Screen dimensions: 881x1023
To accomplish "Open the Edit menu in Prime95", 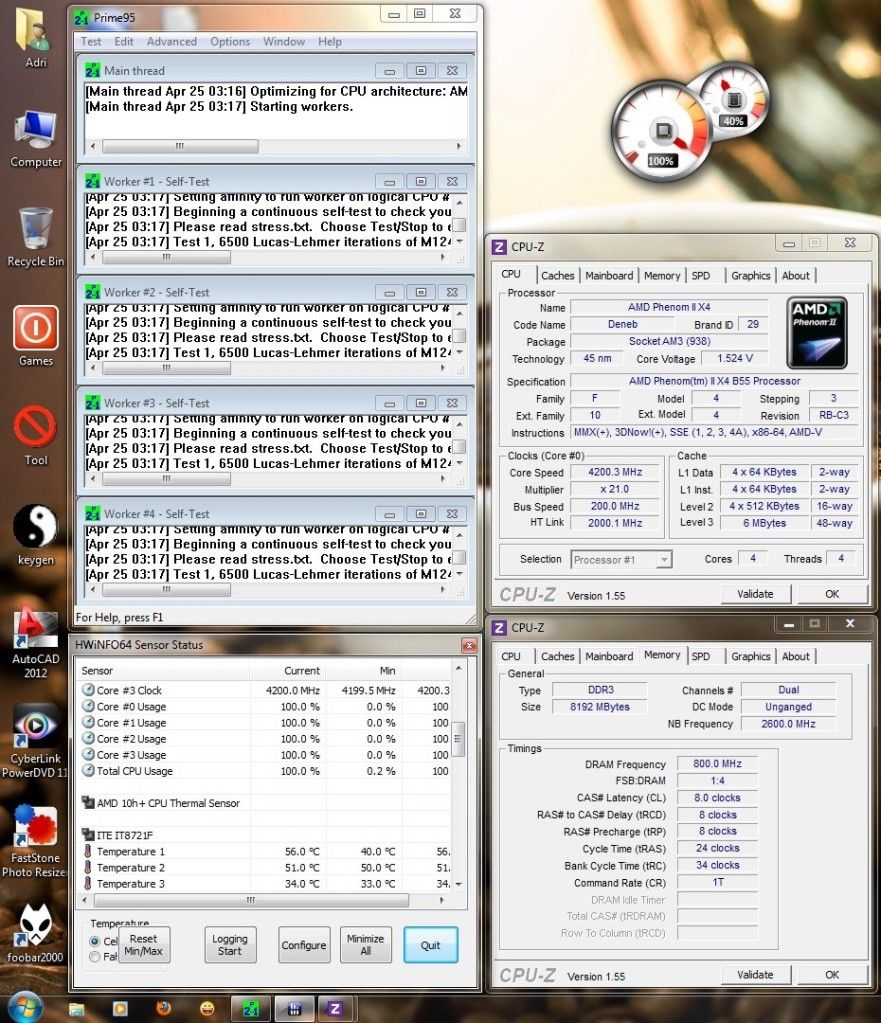I will 123,41.
